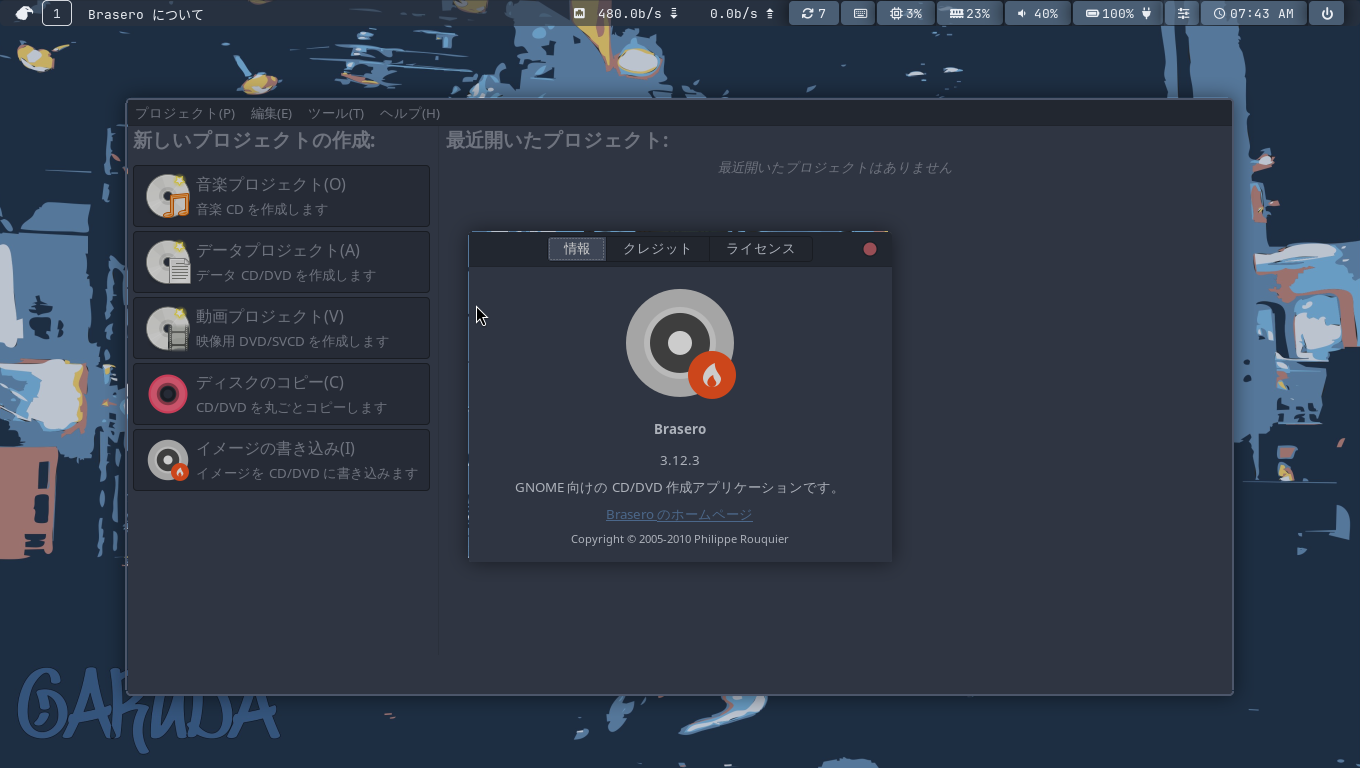Start a 音楽プロジェクト(O)

pyautogui.click(x=281, y=196)
